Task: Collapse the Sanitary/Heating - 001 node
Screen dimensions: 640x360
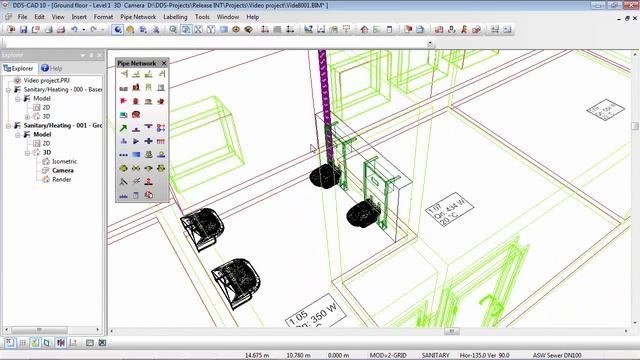Action: (x=8, y=126)
